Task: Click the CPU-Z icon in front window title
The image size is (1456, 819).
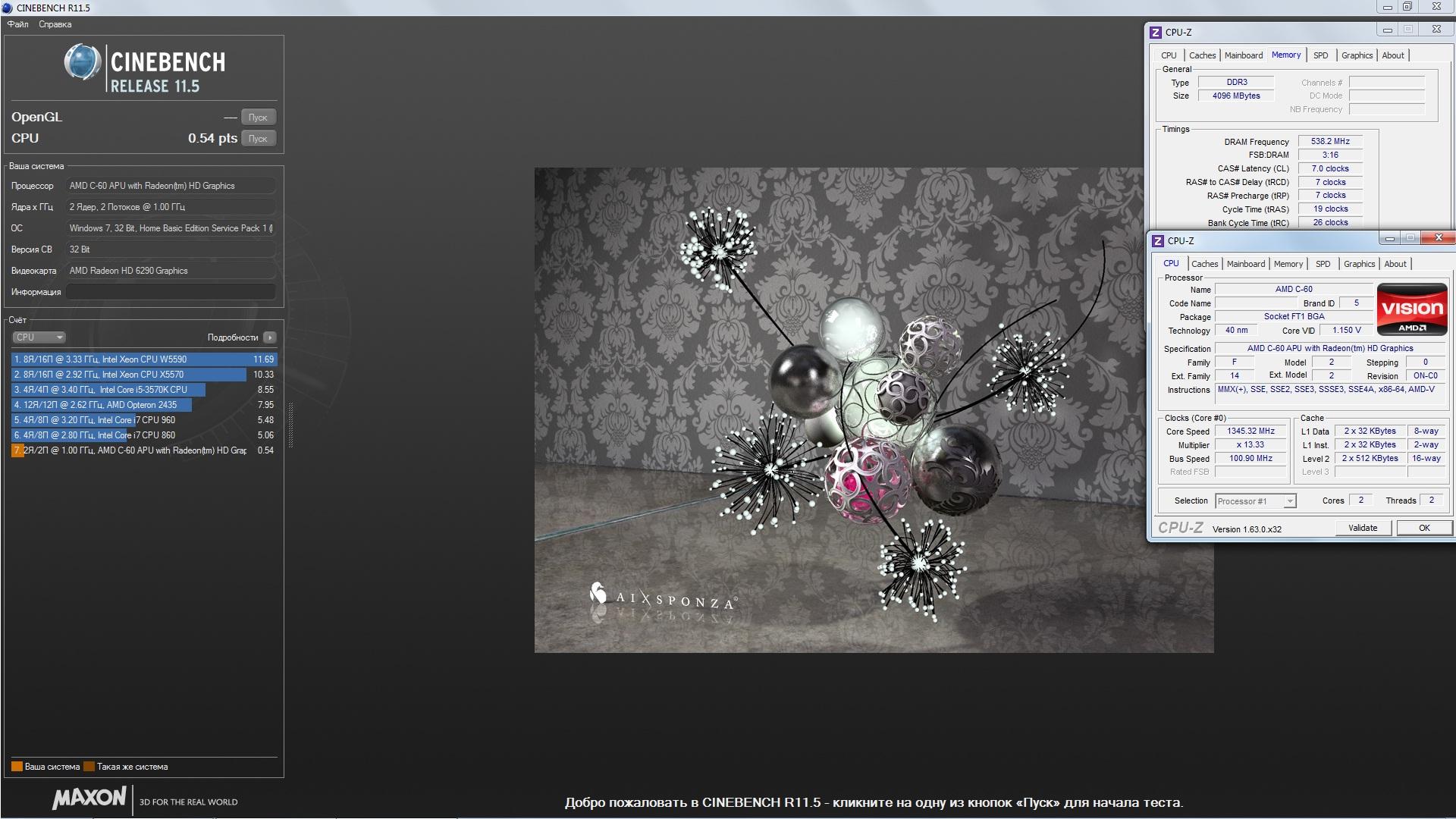Action: pos(1158,241)
